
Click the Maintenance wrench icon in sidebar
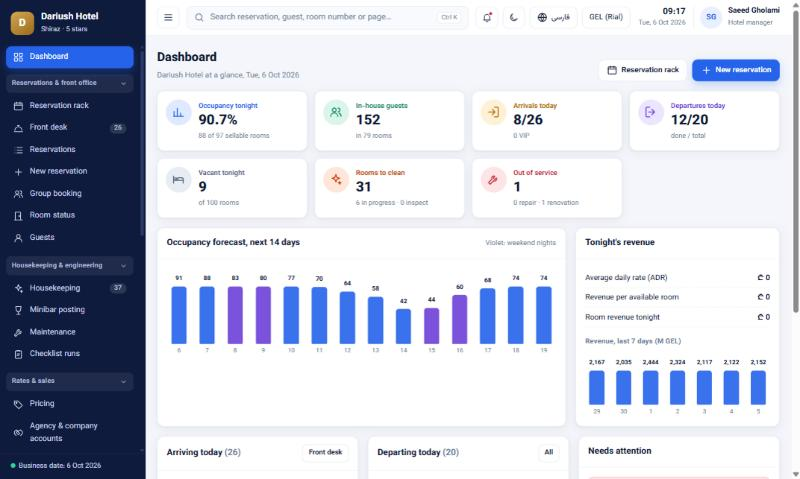point(18,333)
